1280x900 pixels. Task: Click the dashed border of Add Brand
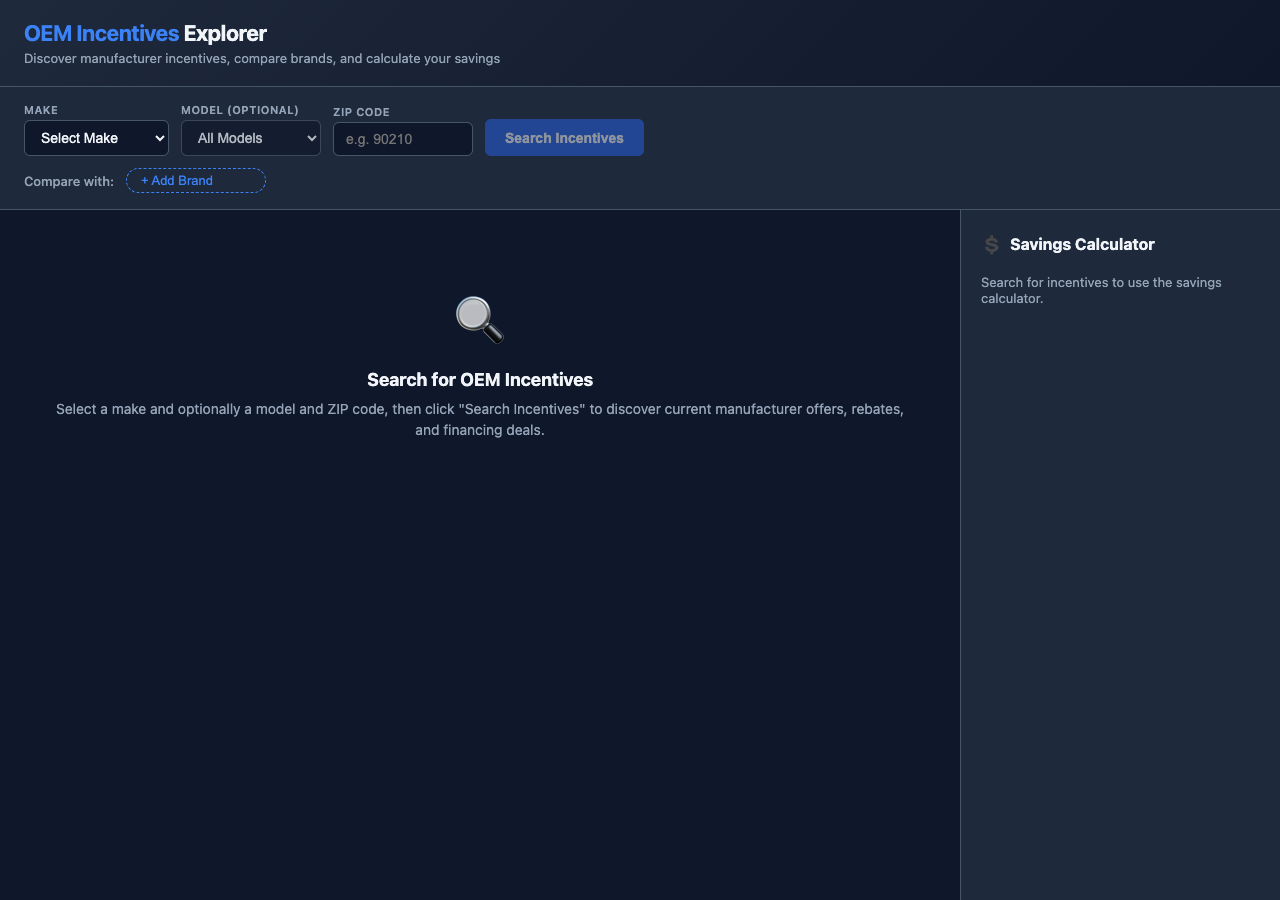[x=195, y=168]
